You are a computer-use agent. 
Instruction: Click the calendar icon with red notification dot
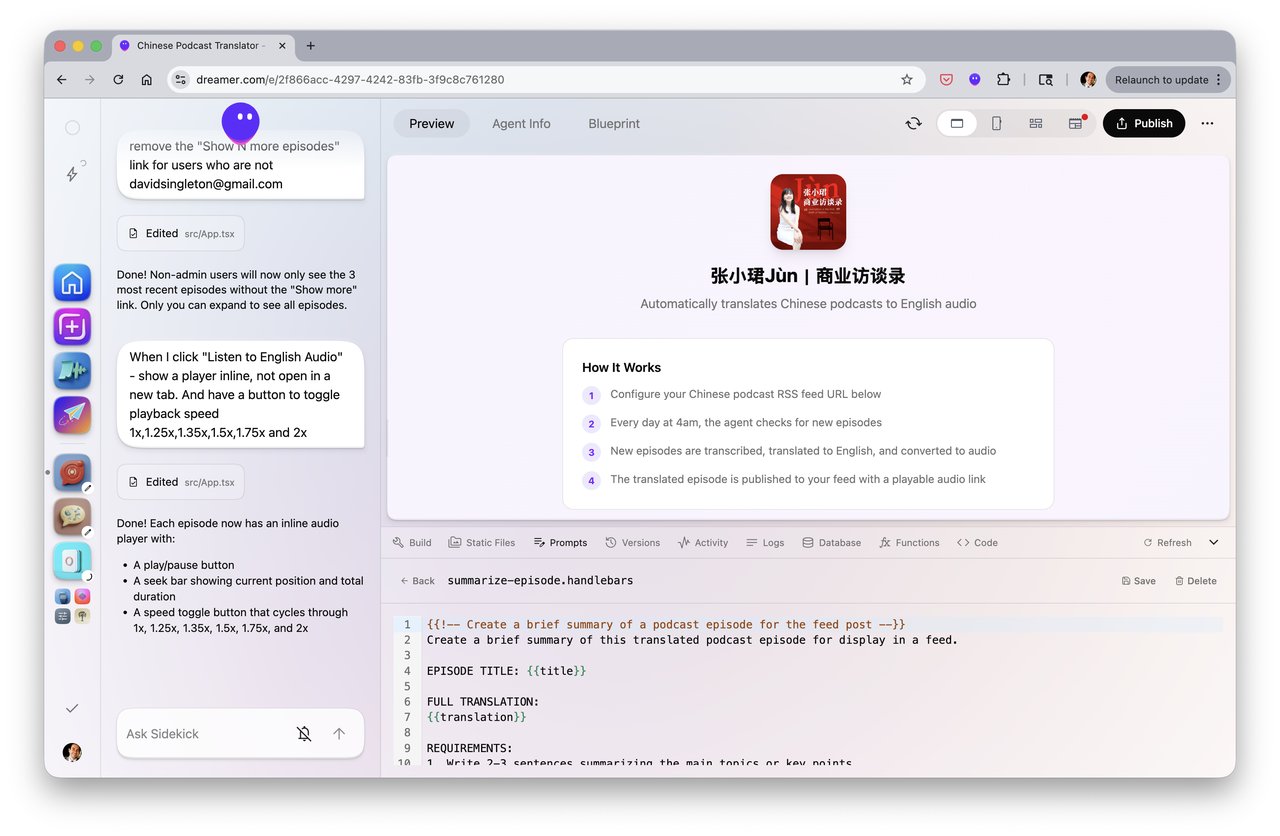point(1076,123)
